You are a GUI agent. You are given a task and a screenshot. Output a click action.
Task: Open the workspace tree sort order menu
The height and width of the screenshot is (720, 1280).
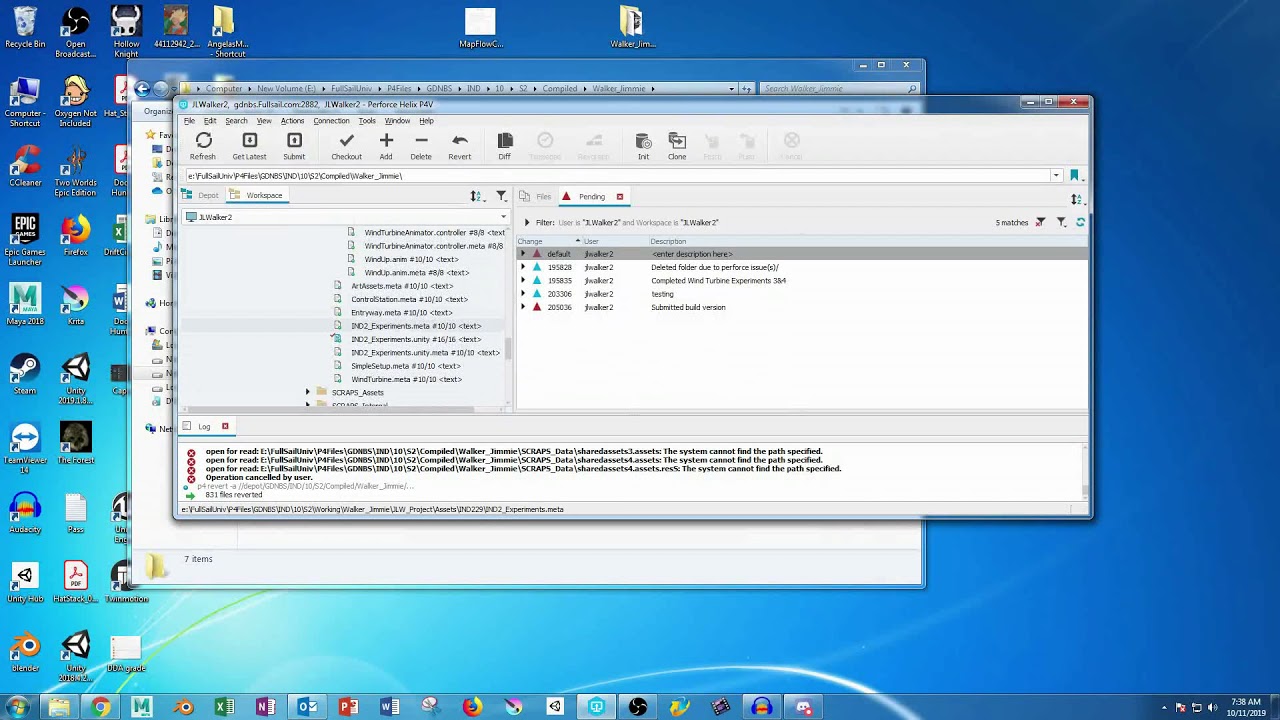tap(477, 196)
